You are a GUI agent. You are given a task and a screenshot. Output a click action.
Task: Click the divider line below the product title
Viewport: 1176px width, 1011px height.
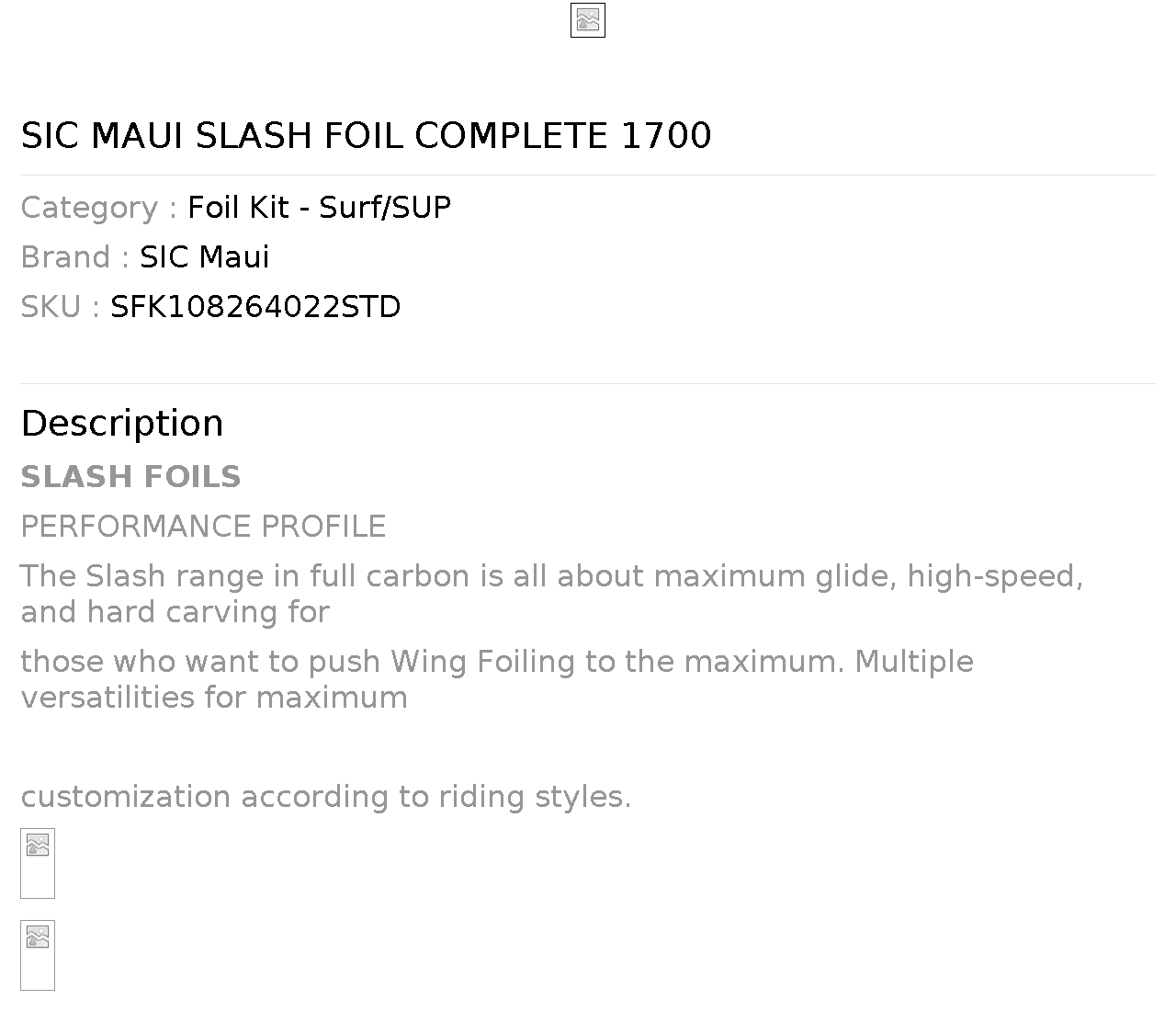coord(588,175)
